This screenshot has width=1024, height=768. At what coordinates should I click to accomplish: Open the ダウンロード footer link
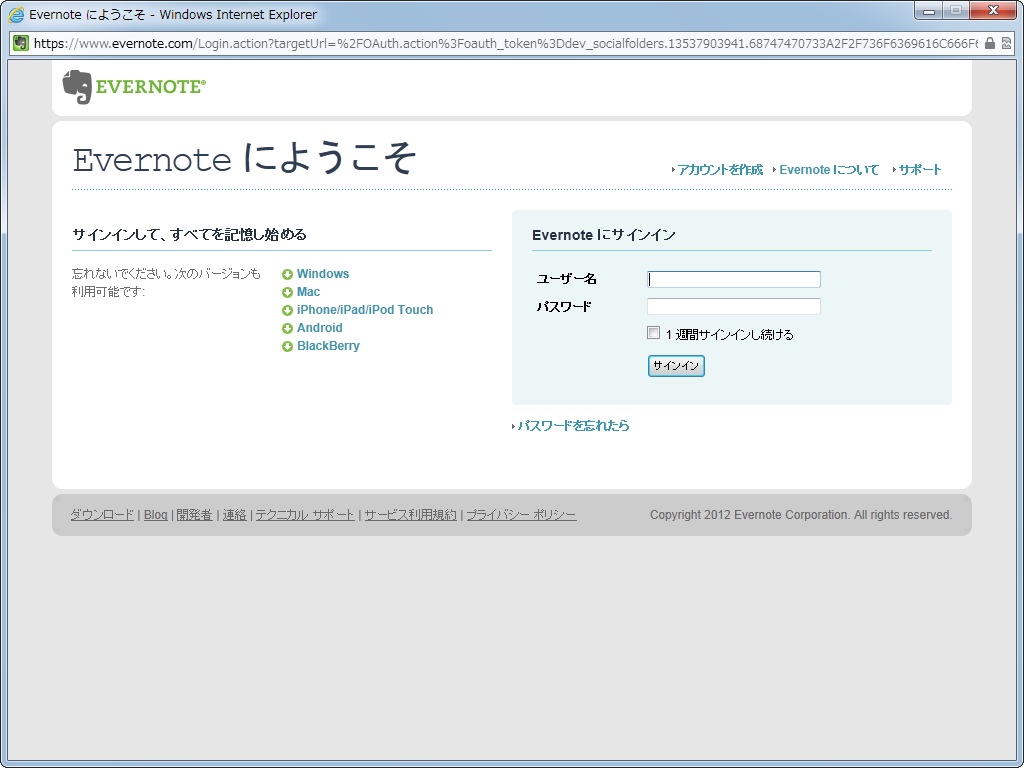pyautogui.click(x=101, y=514)
